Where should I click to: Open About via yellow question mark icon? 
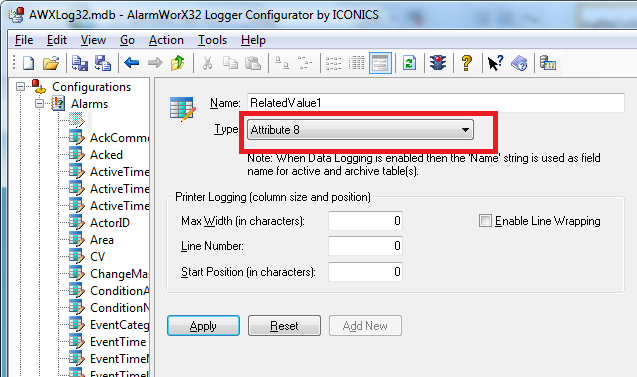467,63
